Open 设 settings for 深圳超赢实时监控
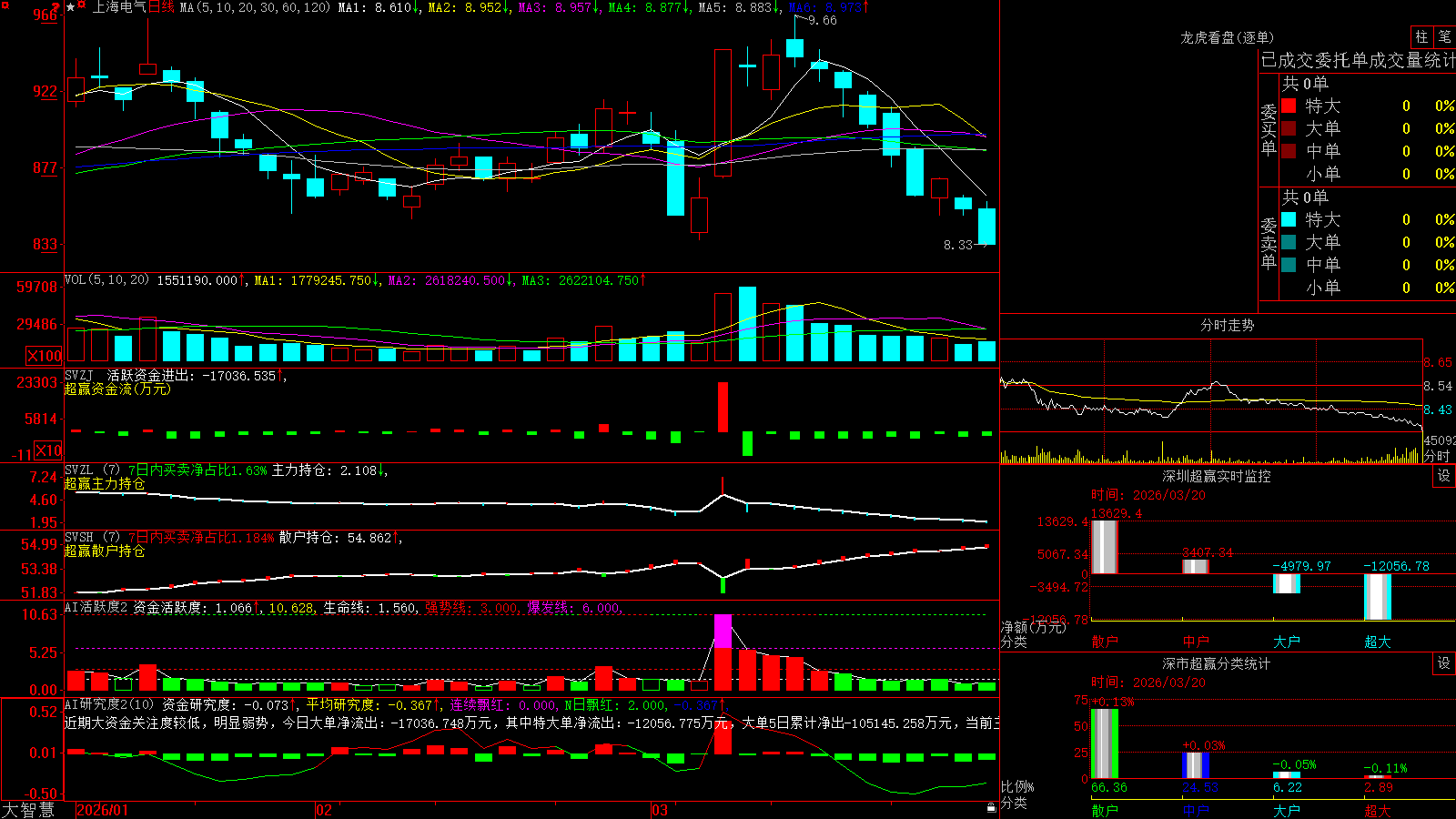Image resolution: width=1456 pixels, height=819 pixels. (x=1443, y=476)
